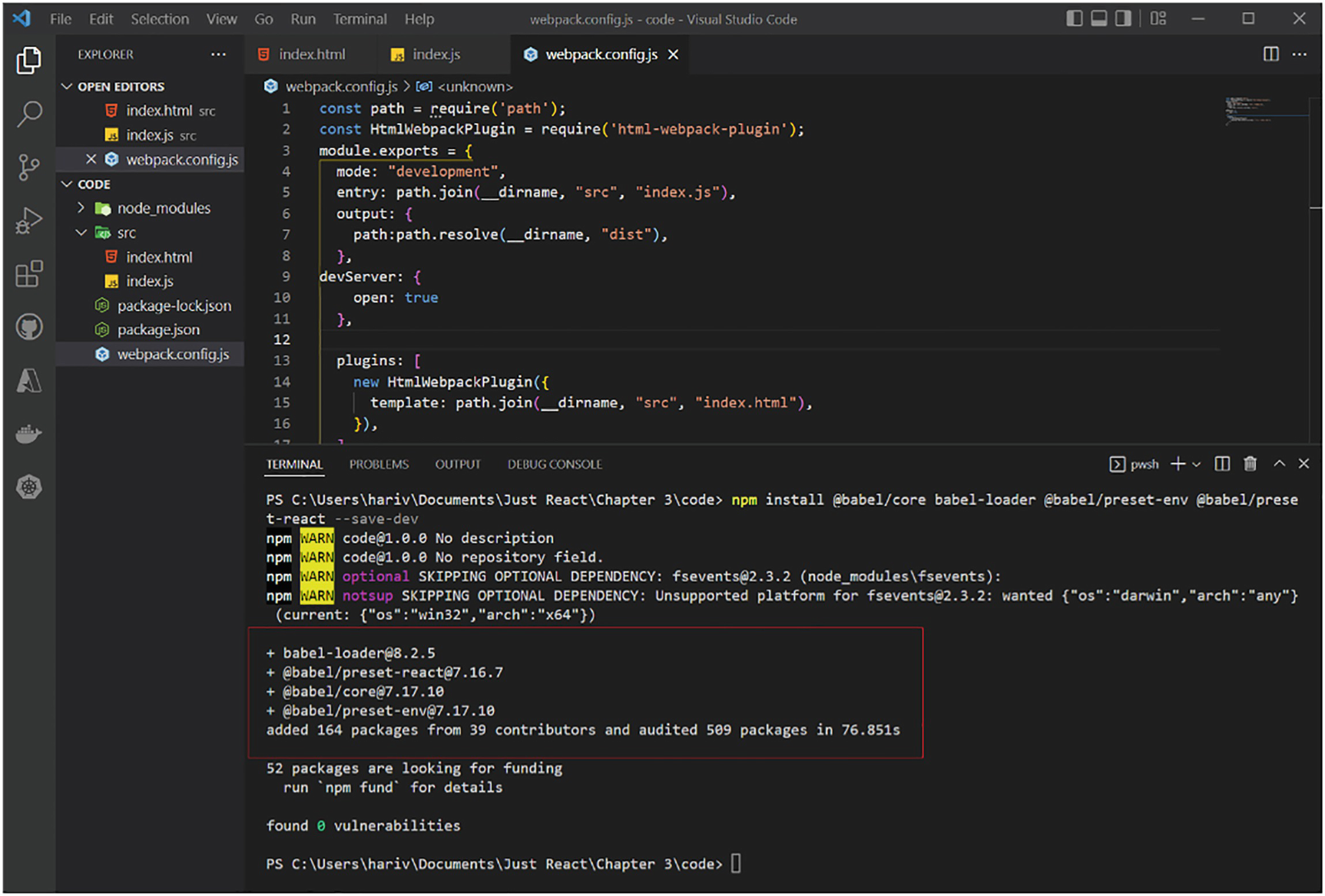Expand the node_modules folder

point(163,208)
